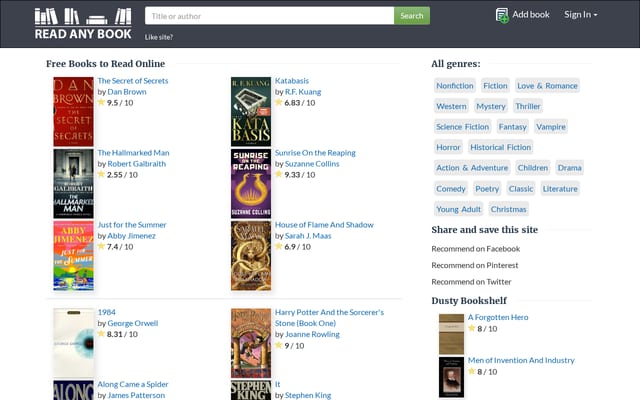This screenshot has width=640, height=400.
Task: Select the Thriller genre tag
Action: coord(528,106)
